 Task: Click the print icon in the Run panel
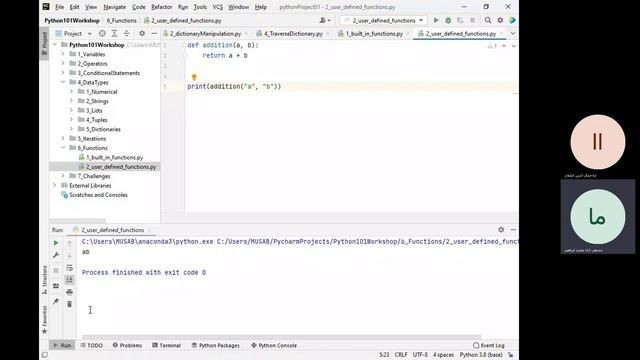(x=69, y=292)
